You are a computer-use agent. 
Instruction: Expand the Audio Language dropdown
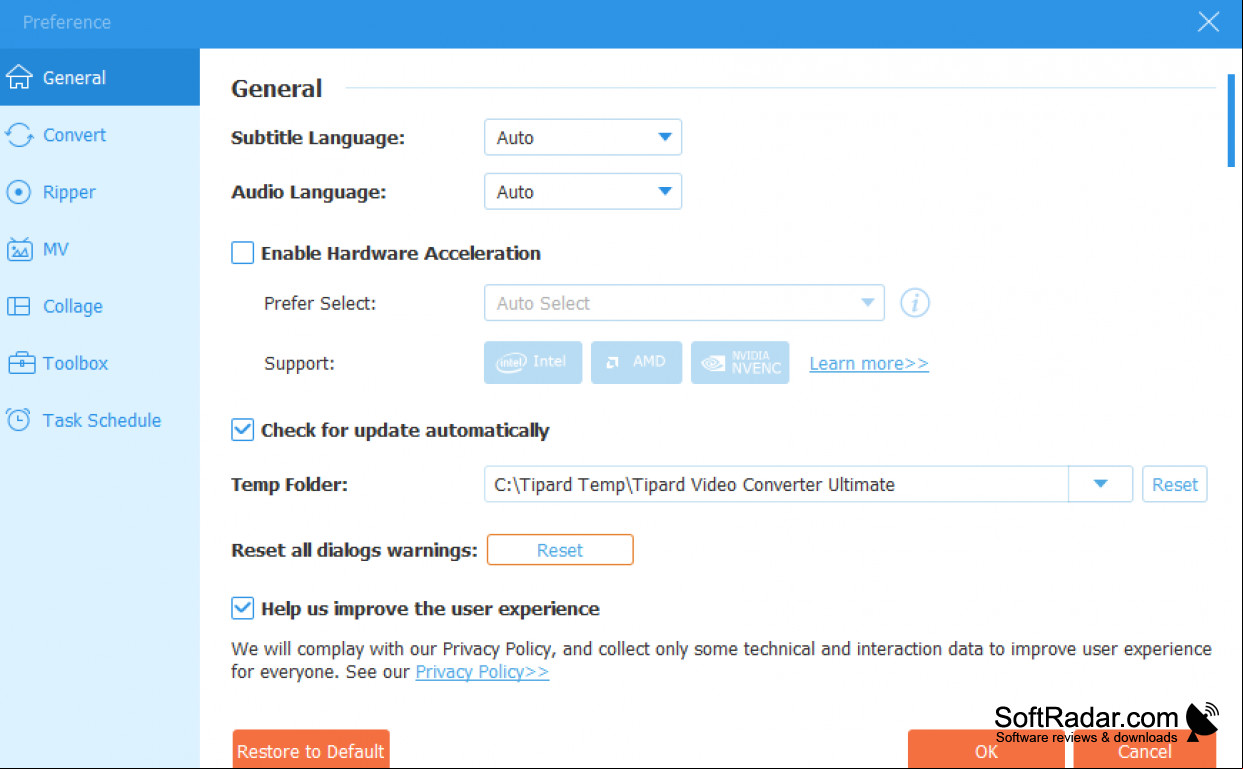point(583,192)
